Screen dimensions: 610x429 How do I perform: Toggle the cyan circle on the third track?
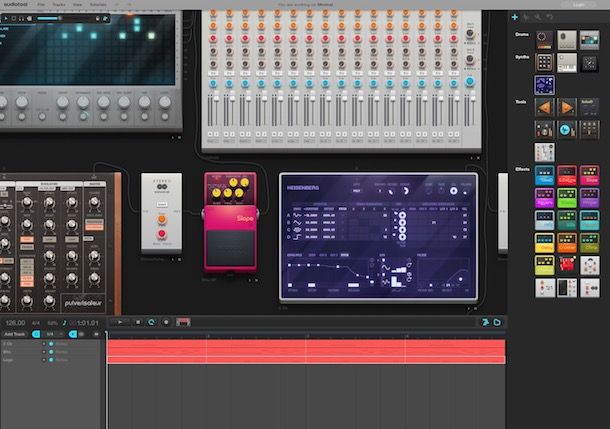tap(51, 360)
